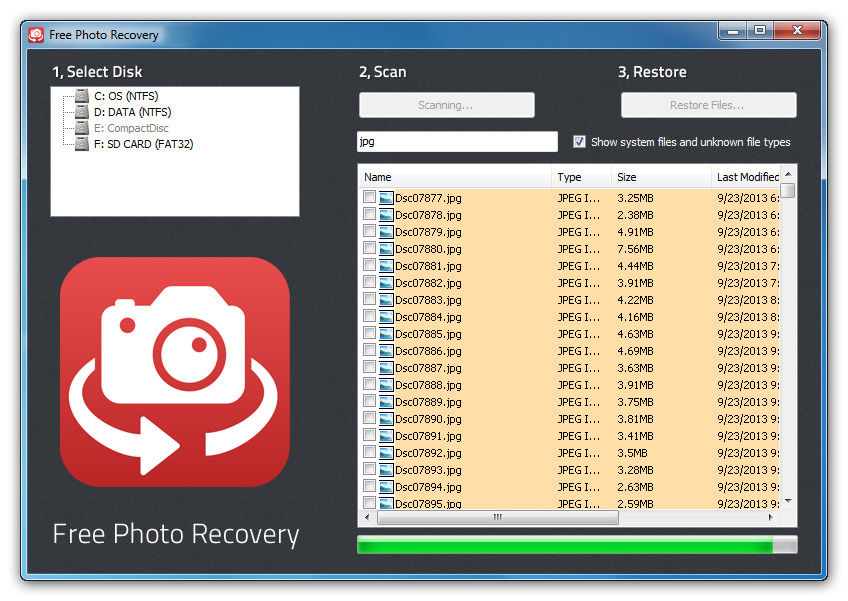Click image icon of Dsc07892.jpg
The width and height of the screenshot is (848, 601).
click(386, 453)
